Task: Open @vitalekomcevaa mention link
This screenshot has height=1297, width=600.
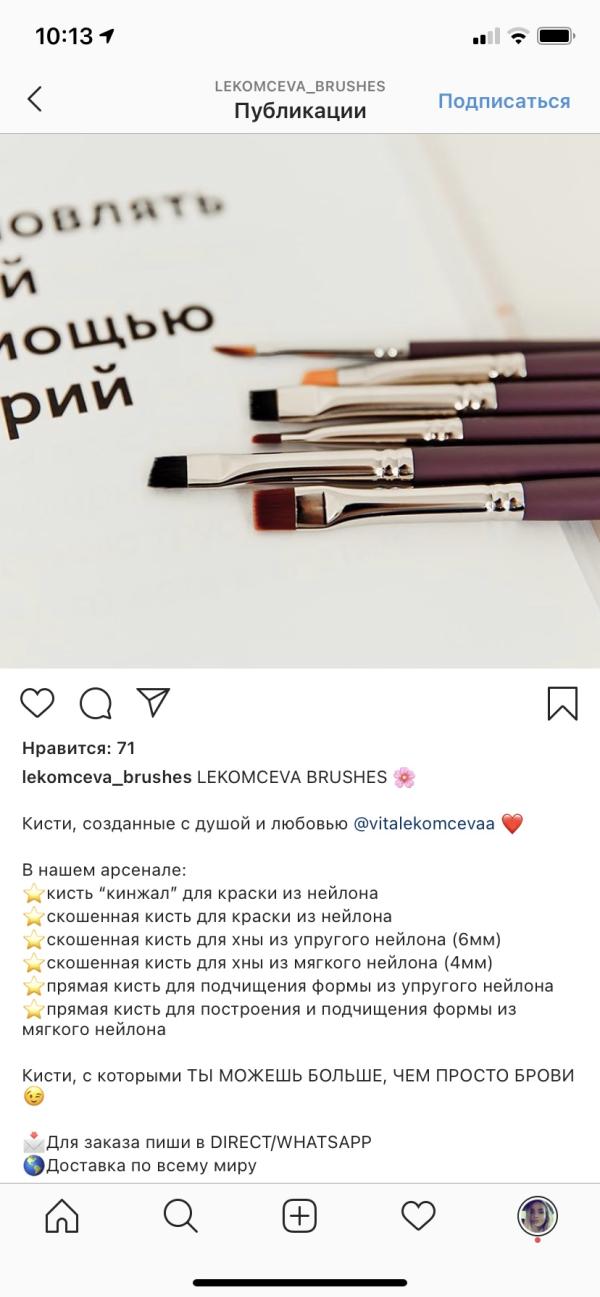Action: tap(425, 825)
